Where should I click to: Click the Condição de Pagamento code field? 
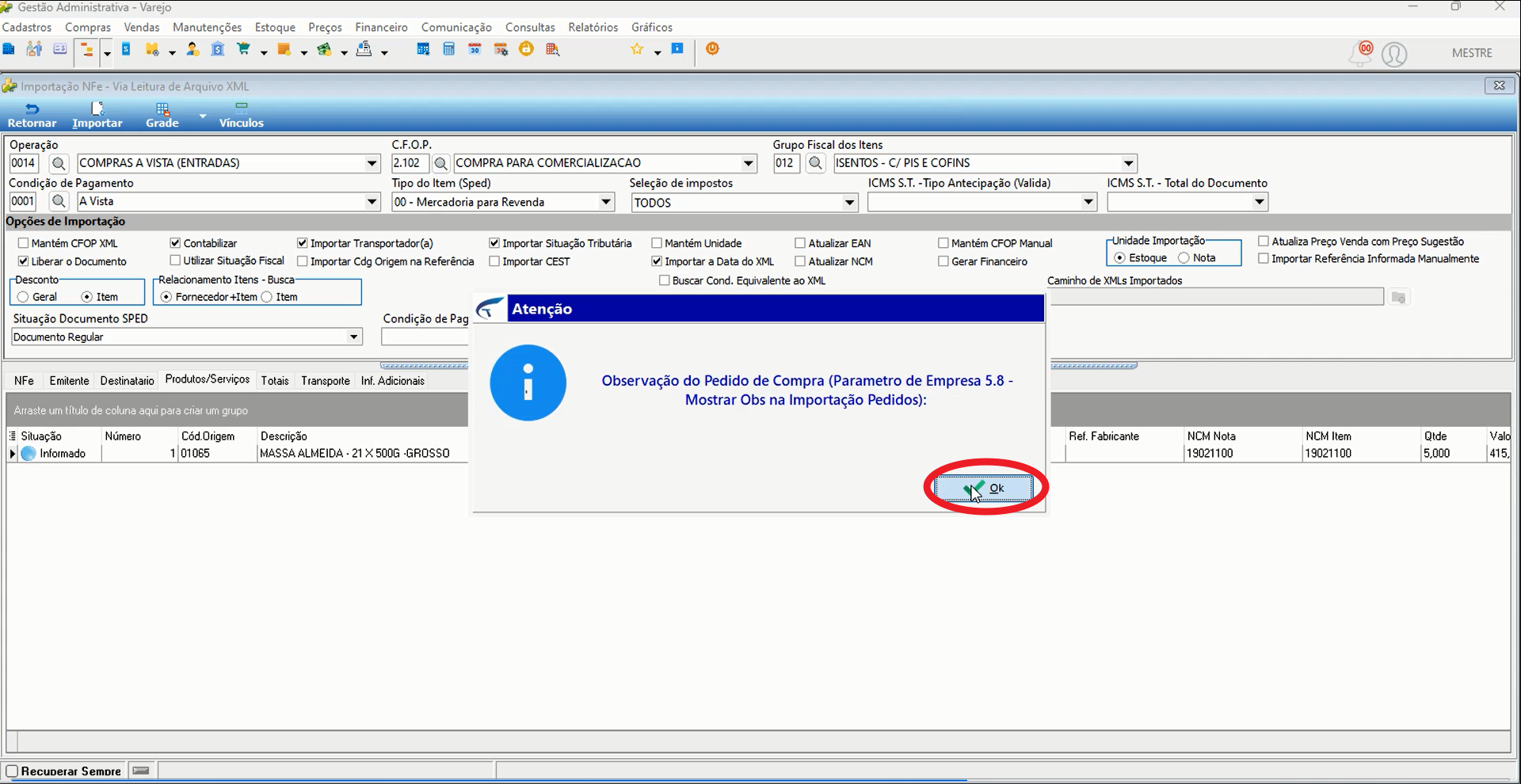click(23, 201)
